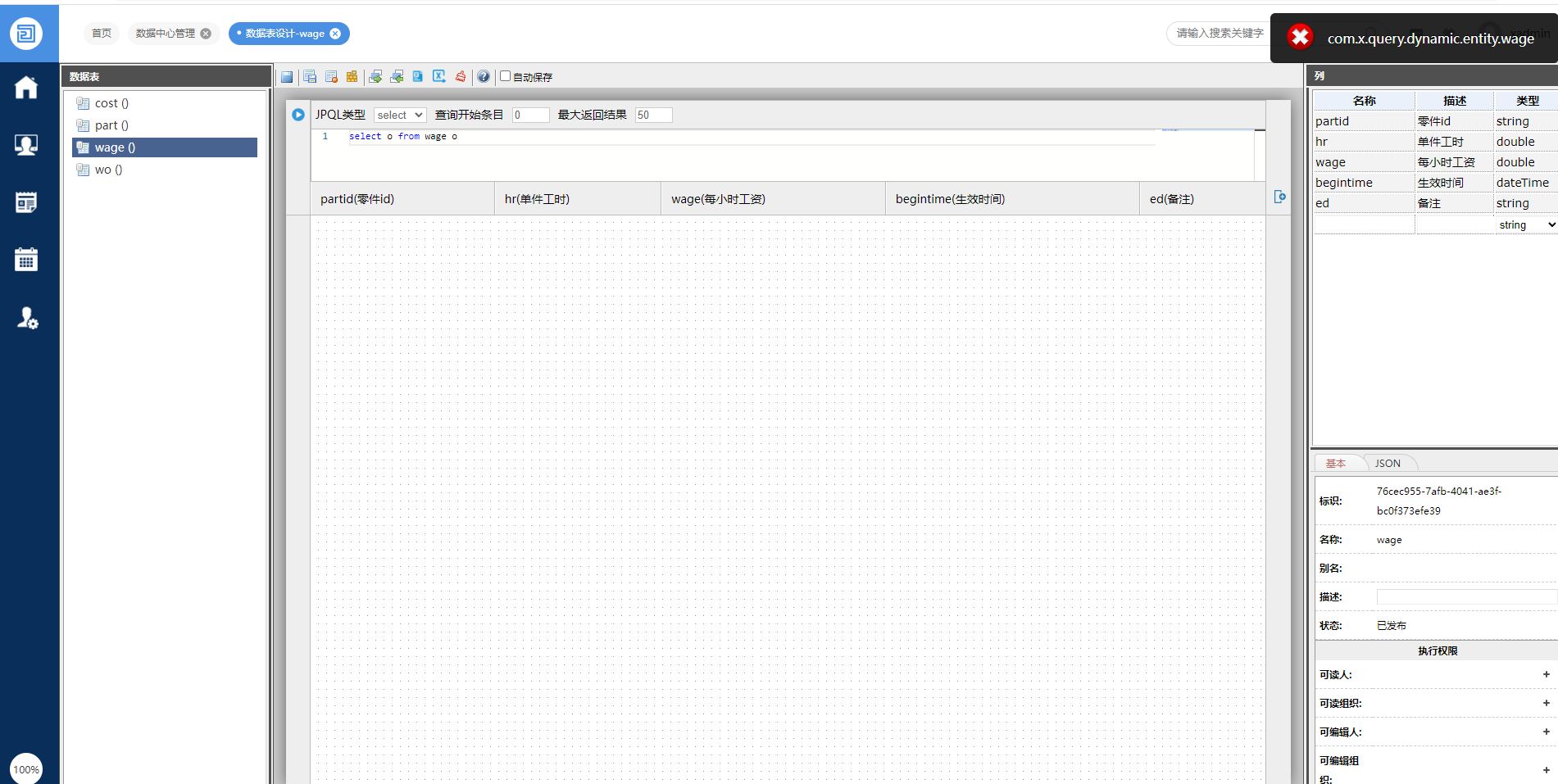Click the begintime(生效时间) column header
Viewport: 1558px width, 784px height.
[1012, 199]
